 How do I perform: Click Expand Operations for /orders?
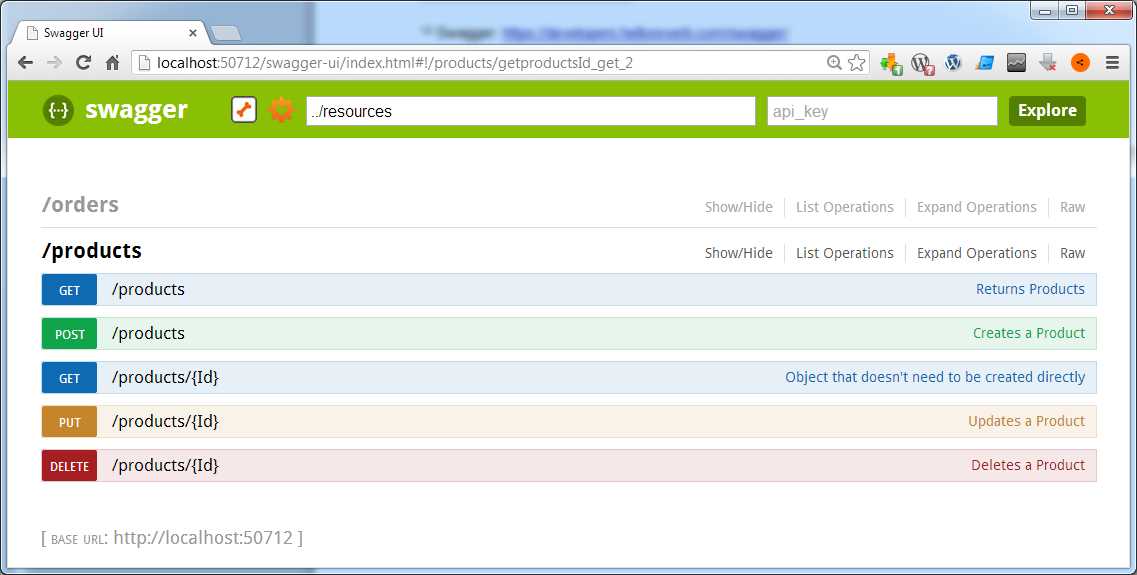pos(977,207)
